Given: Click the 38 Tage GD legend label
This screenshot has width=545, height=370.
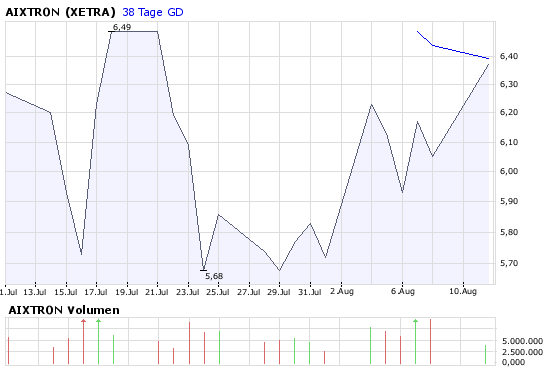Looking at the screenshot, I should coord(153,12).
